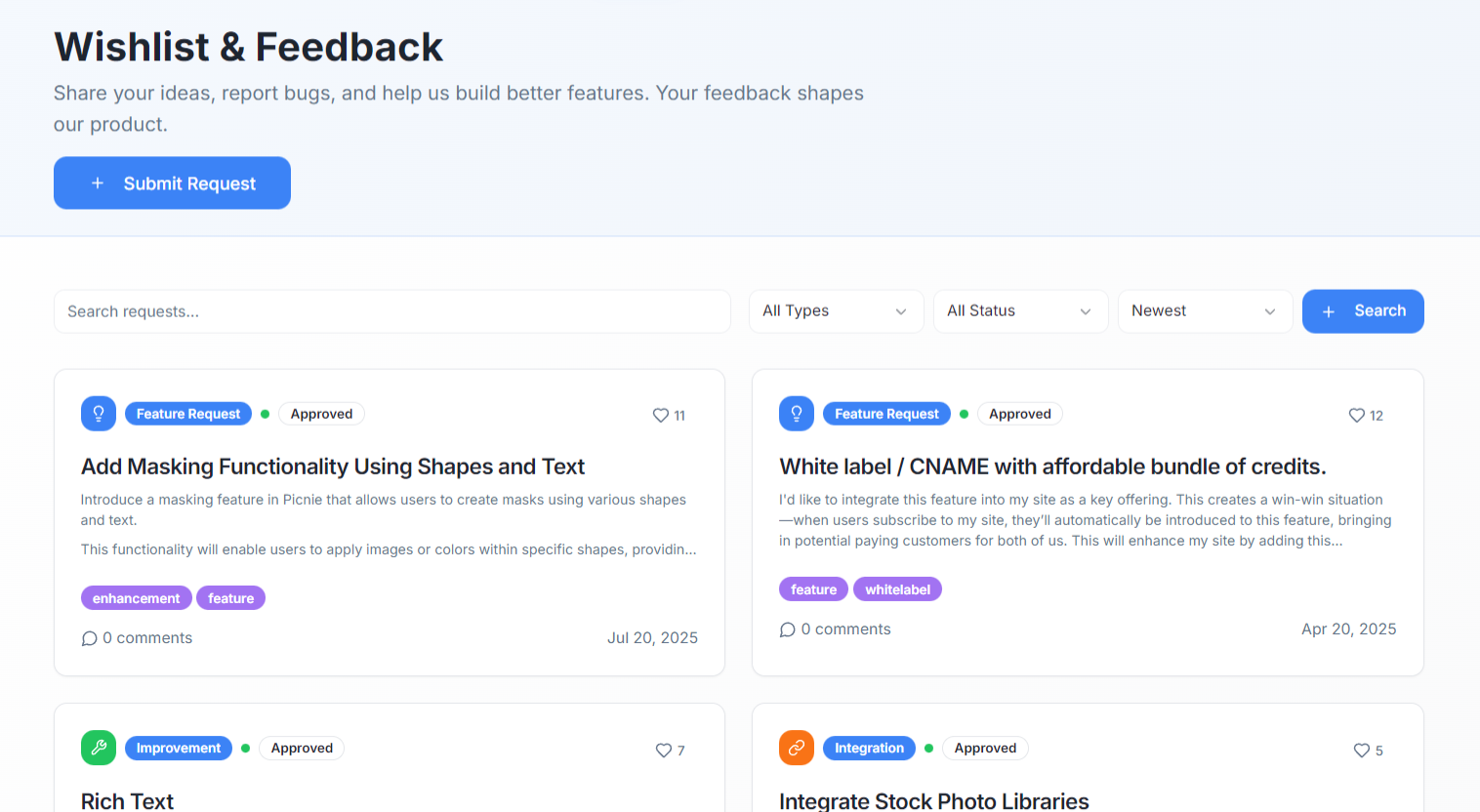1480x812 pixels.
Task: Open comments on the White label request
Action: tap(835, 629)
